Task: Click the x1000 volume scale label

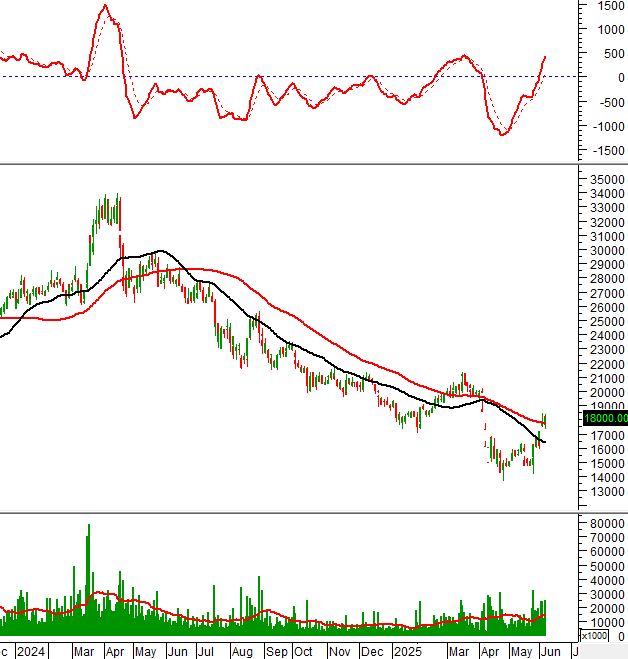Action: pyautogui.click(x=594, y=636)
